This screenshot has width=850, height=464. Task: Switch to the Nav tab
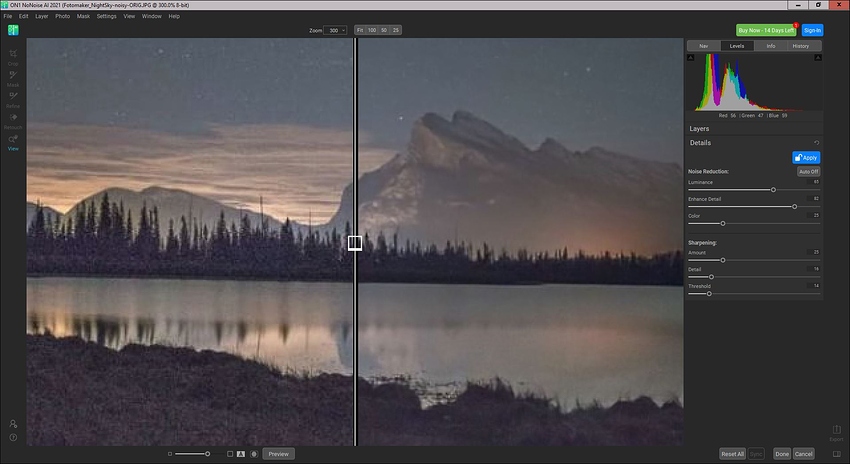pos(704,46)
